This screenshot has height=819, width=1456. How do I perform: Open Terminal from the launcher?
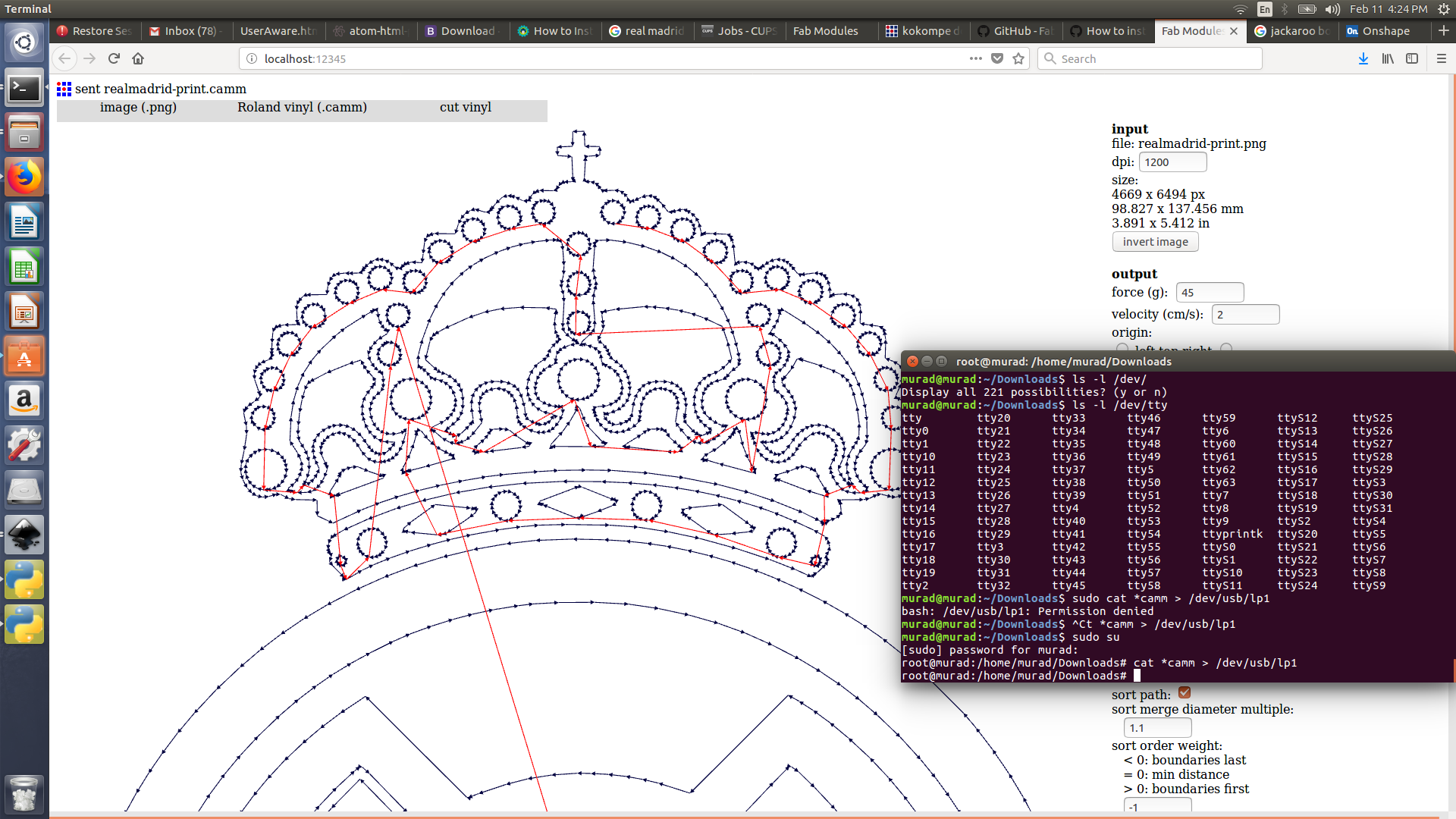(x=24, y=89)
